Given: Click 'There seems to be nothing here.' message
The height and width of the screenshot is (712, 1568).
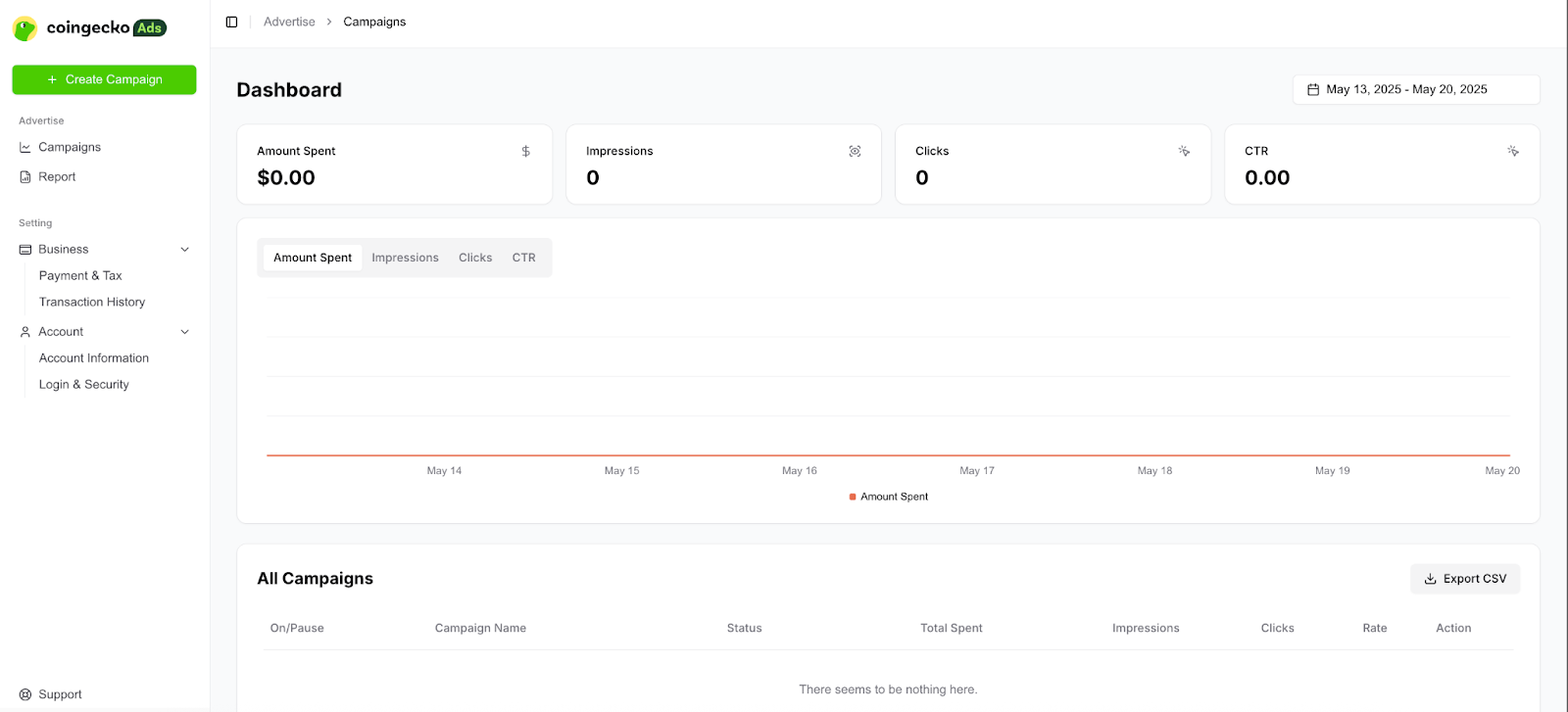Looking at the screenshot, I should tap(888, 689).
